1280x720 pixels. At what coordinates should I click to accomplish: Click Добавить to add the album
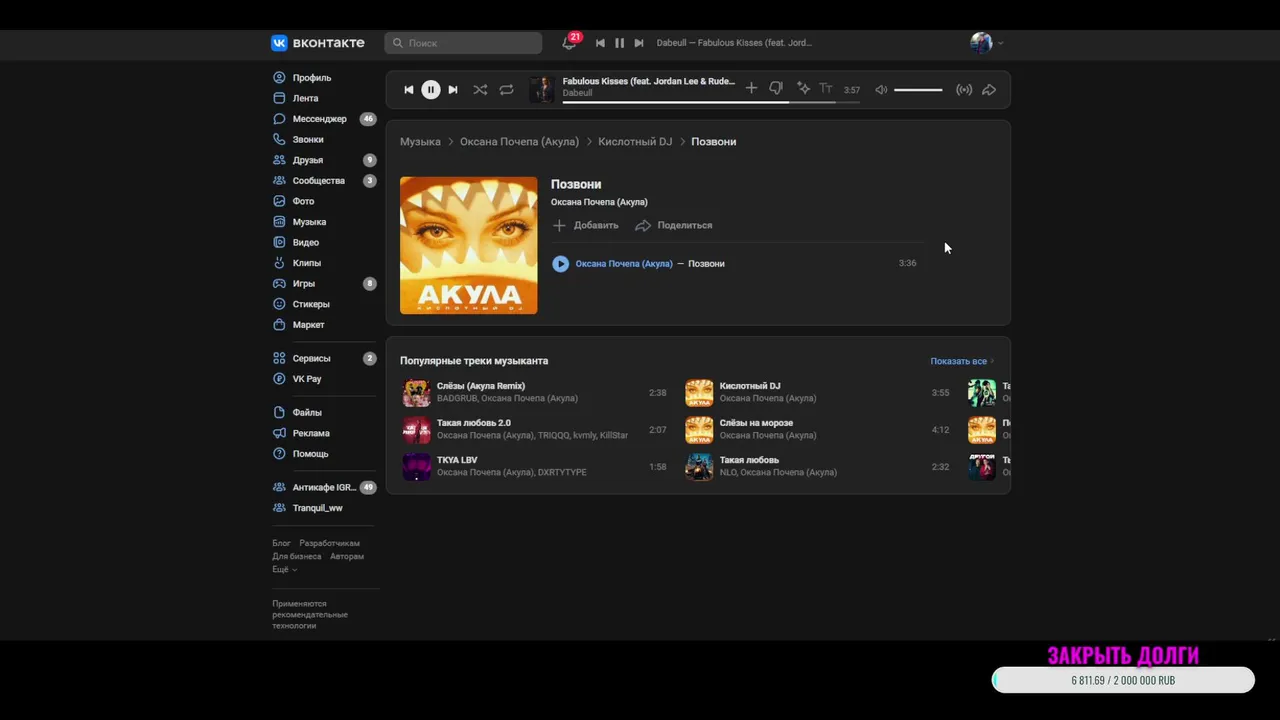586,225
